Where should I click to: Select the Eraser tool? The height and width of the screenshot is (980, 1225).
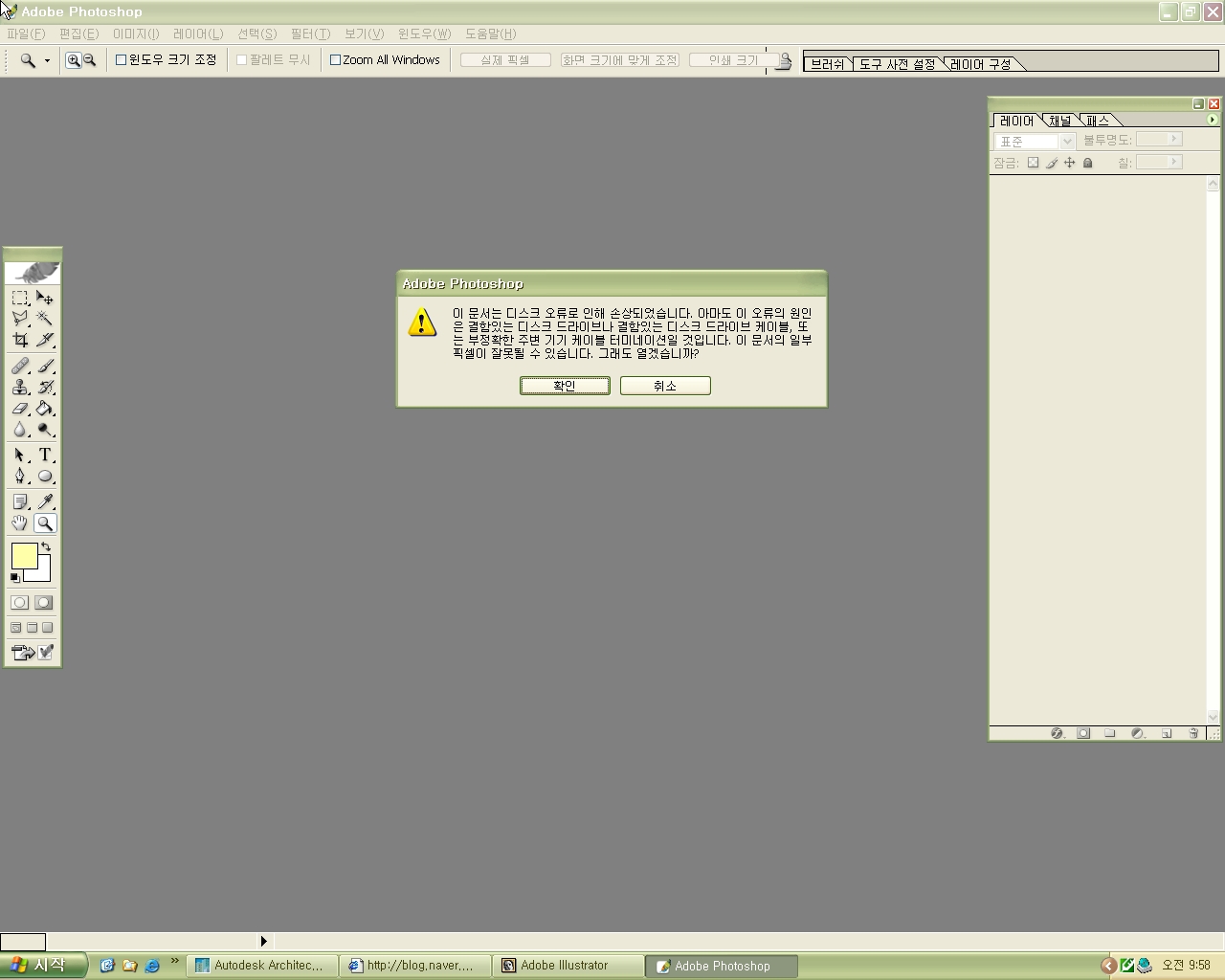[20, 409]
